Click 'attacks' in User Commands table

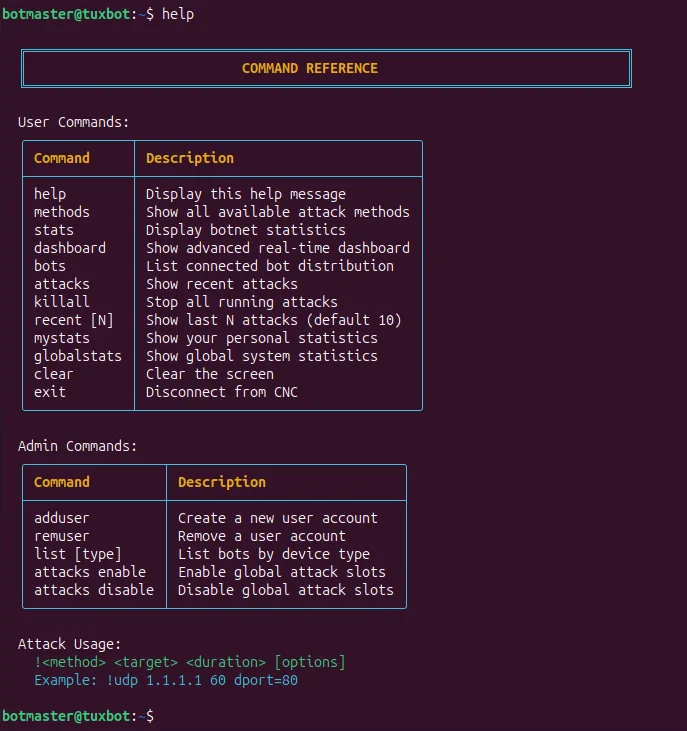pos(62,284)
